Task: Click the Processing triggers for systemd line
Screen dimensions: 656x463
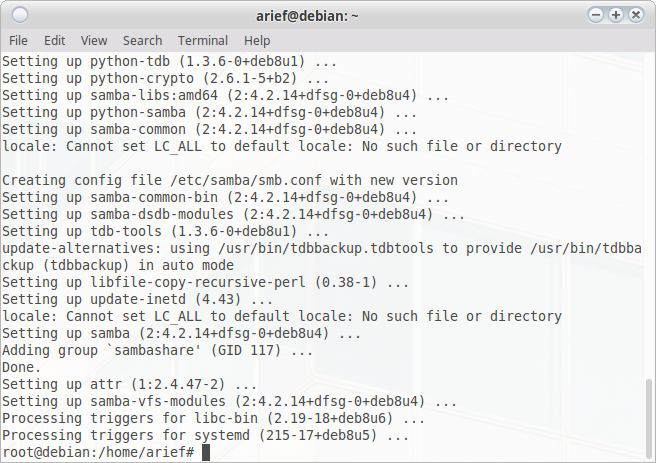Action: click(x=205, y=435)
